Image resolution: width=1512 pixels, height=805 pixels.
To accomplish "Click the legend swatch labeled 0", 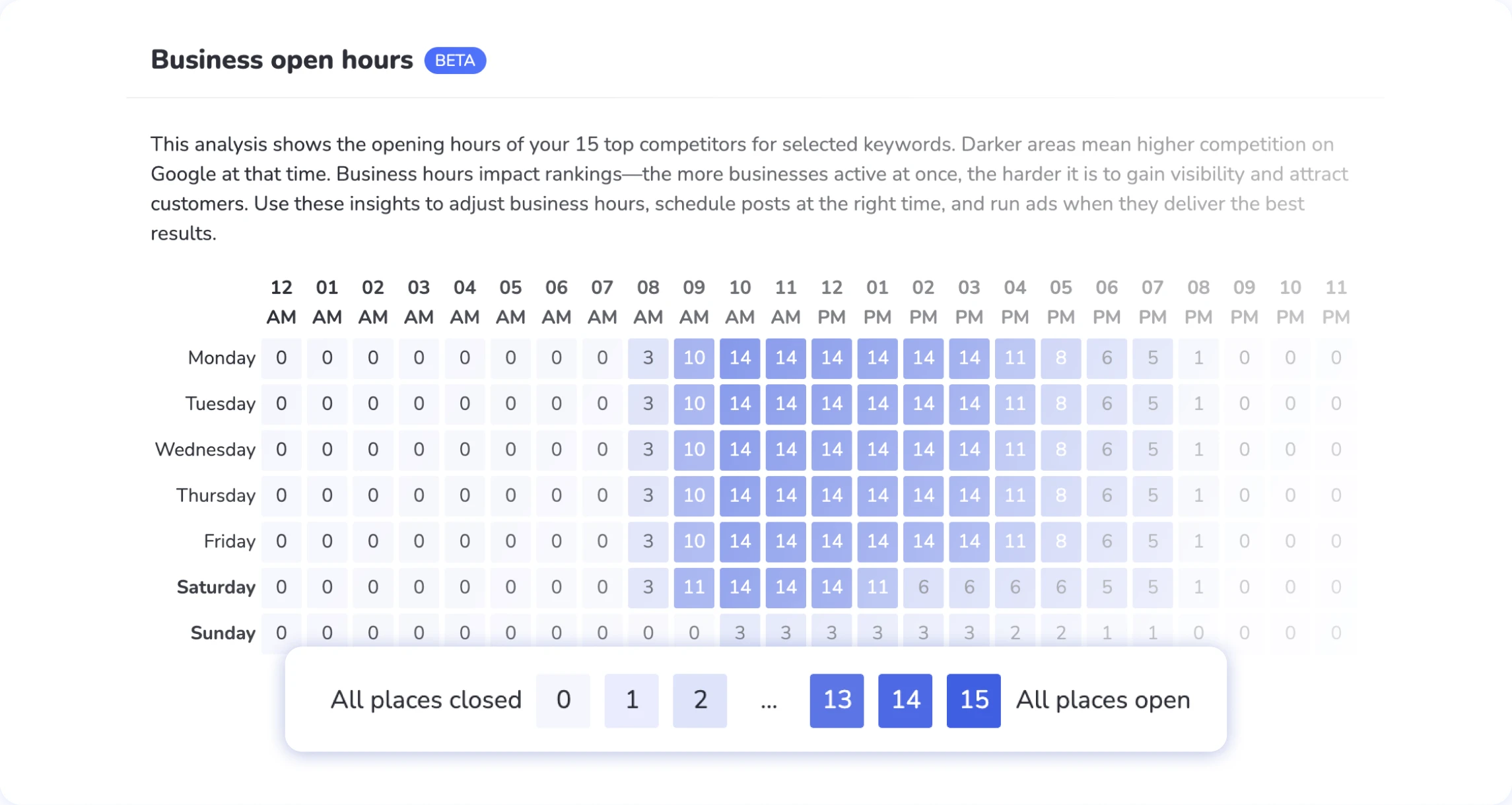I will click(x=563, y=700).
